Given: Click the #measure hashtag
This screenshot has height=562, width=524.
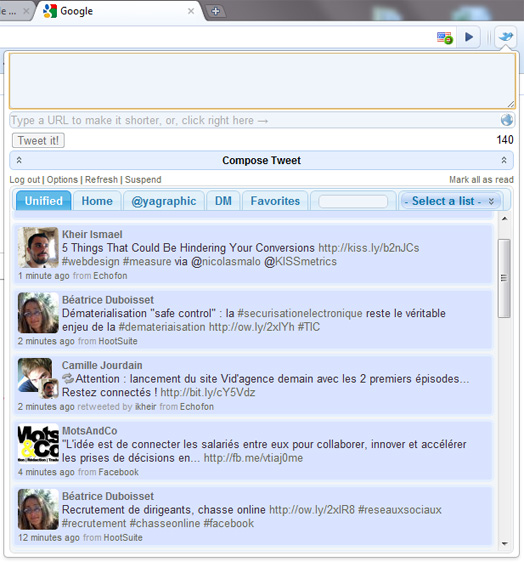Looking at the screenshot, I should 147,261.
